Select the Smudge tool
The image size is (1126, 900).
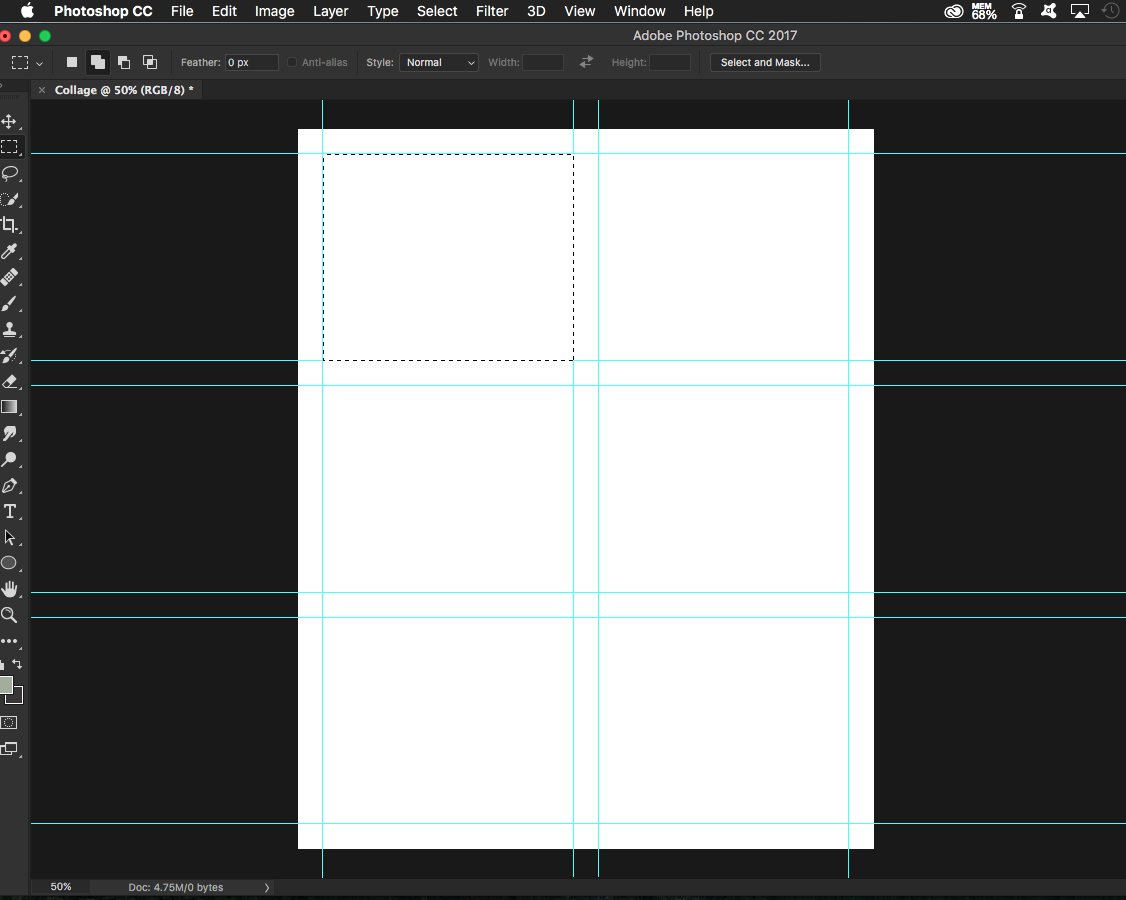(x=9, y=433)
